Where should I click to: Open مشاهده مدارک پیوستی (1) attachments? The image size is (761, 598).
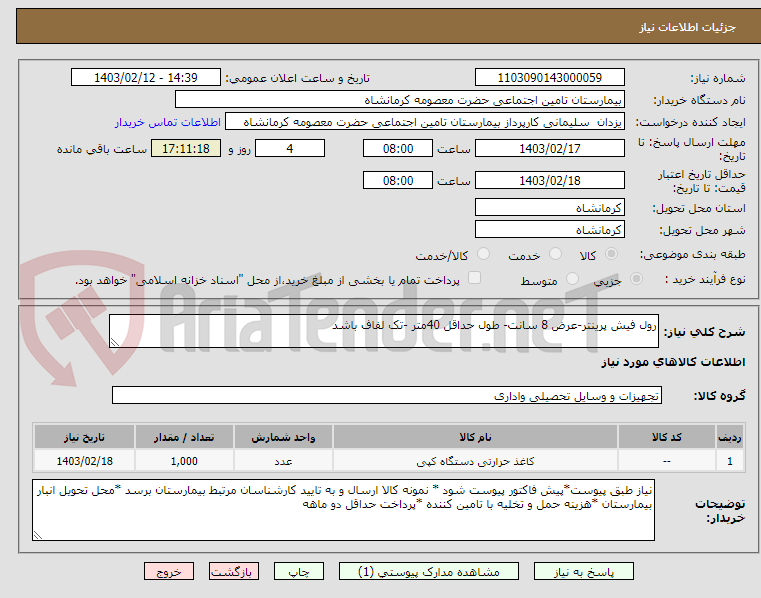[x=429, y=571]
